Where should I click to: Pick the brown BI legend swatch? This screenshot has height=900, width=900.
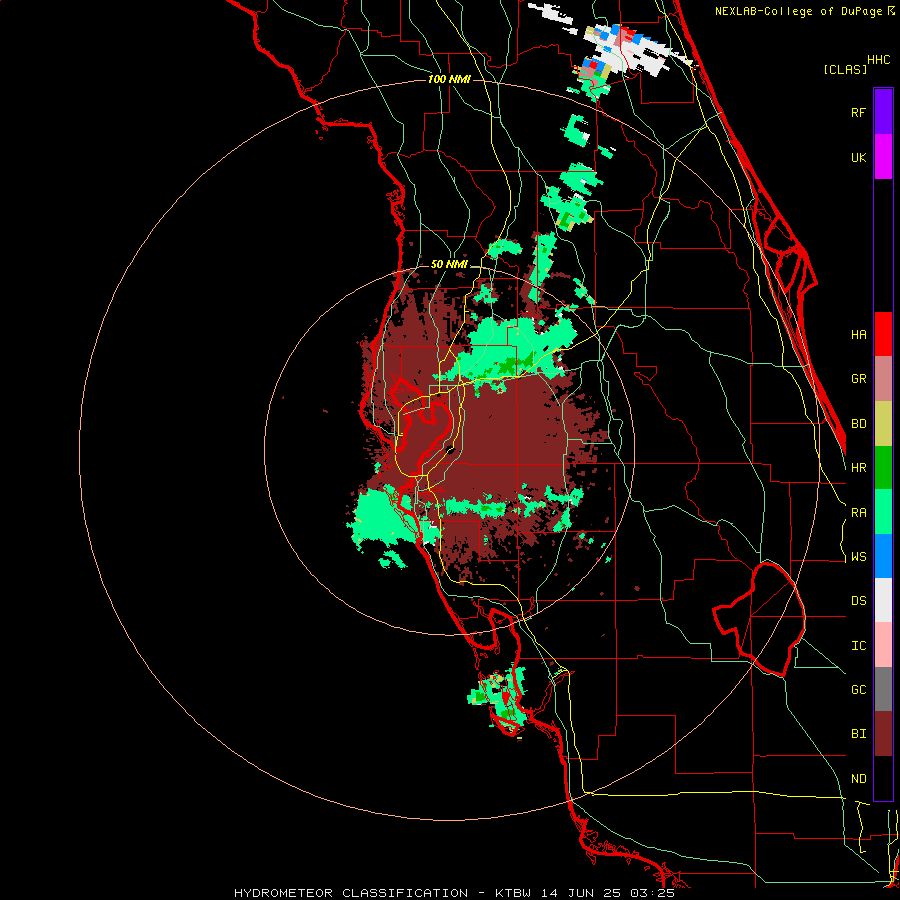[x=883, y=734]
